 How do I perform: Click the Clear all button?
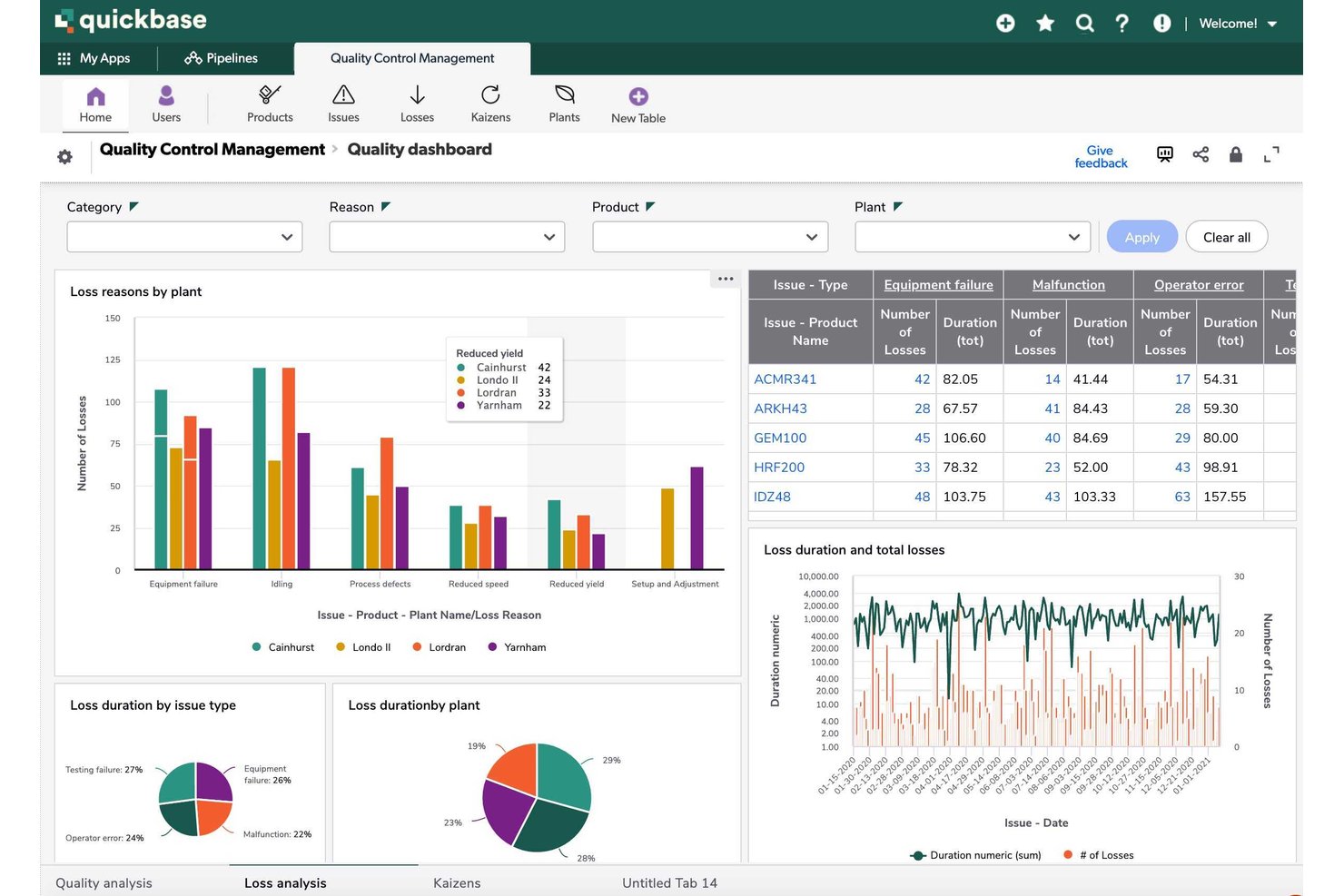(1227, 237)
